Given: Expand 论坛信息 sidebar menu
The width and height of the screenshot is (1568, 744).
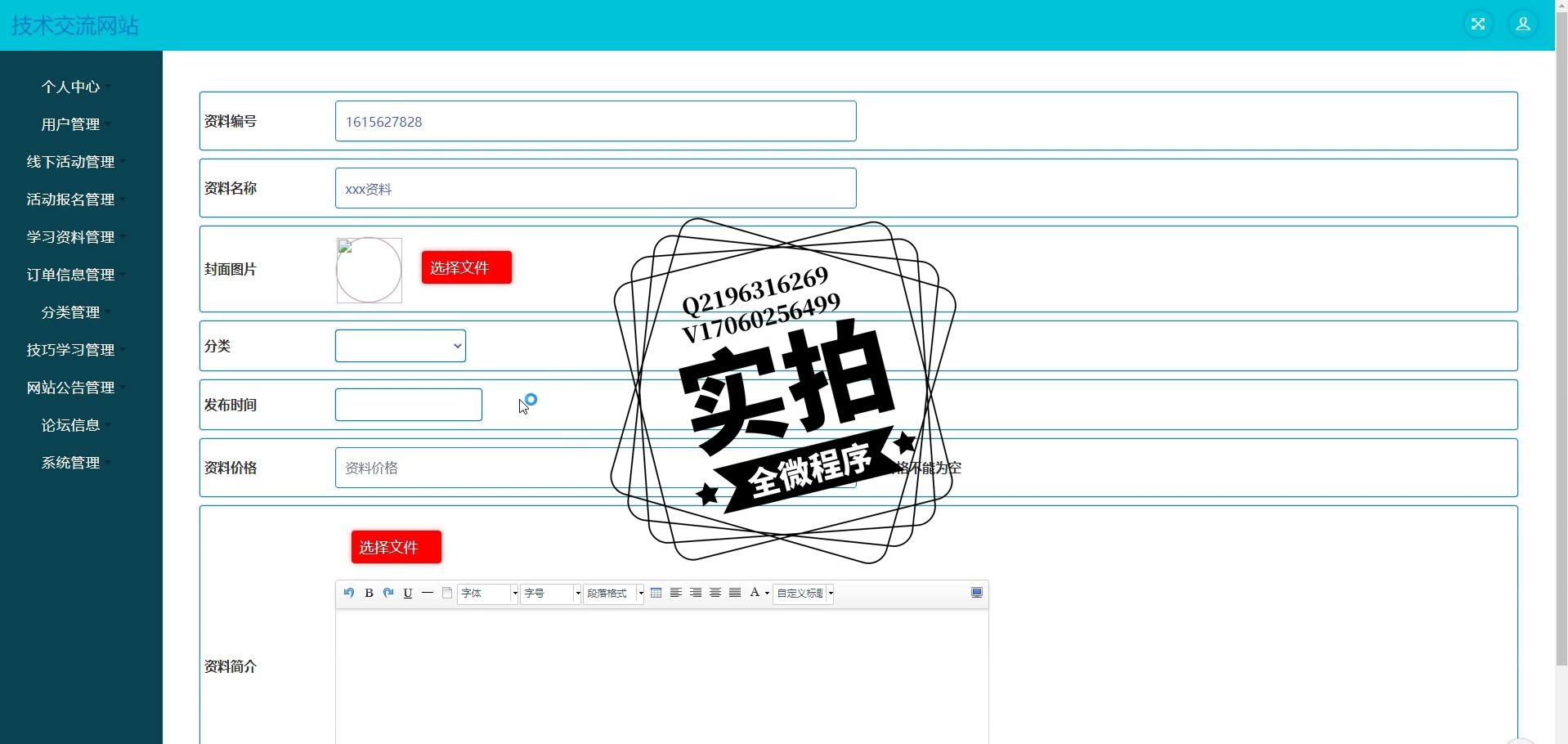Looking at the screenshot, I should click(x=75, y=425).
